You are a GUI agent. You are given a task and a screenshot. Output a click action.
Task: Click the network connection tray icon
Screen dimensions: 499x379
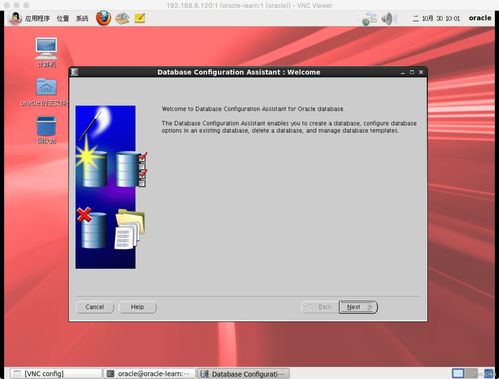[369, 18]
